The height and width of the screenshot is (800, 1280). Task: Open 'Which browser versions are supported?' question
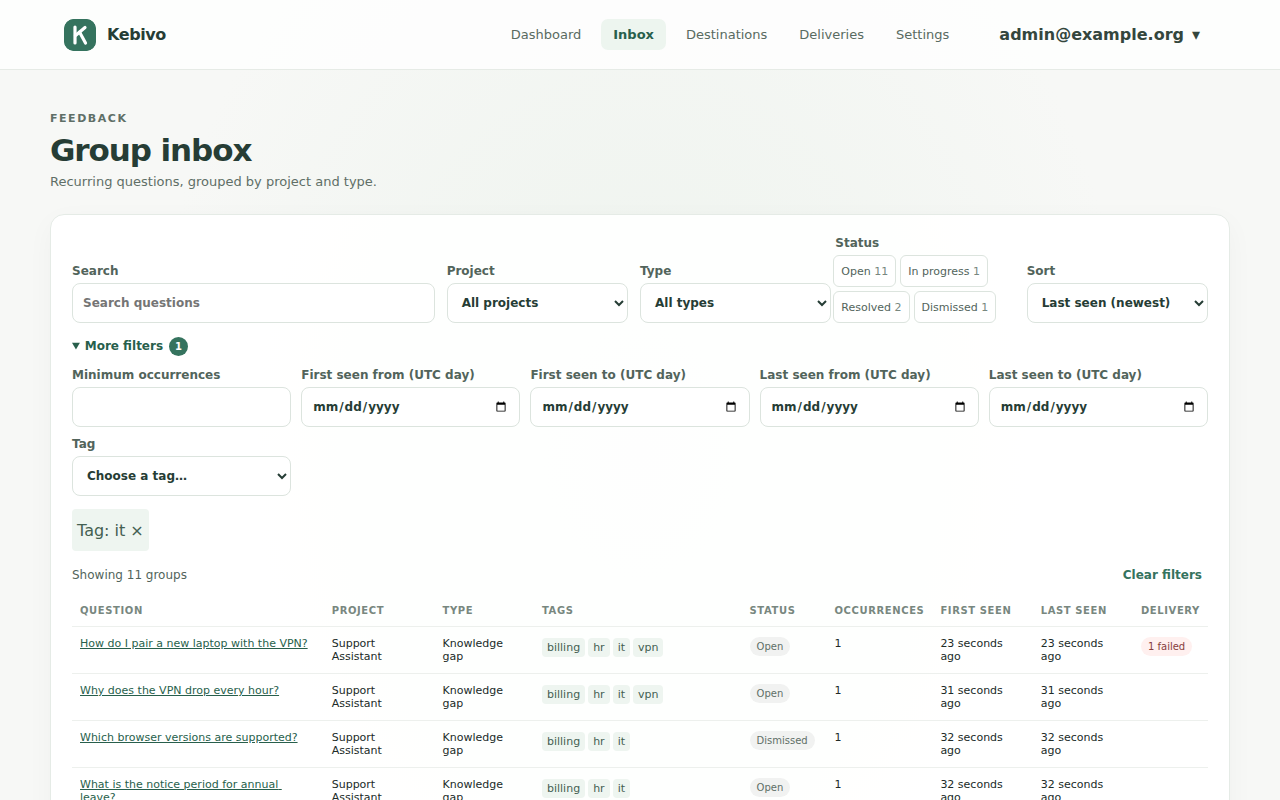(x=189, y=737)
